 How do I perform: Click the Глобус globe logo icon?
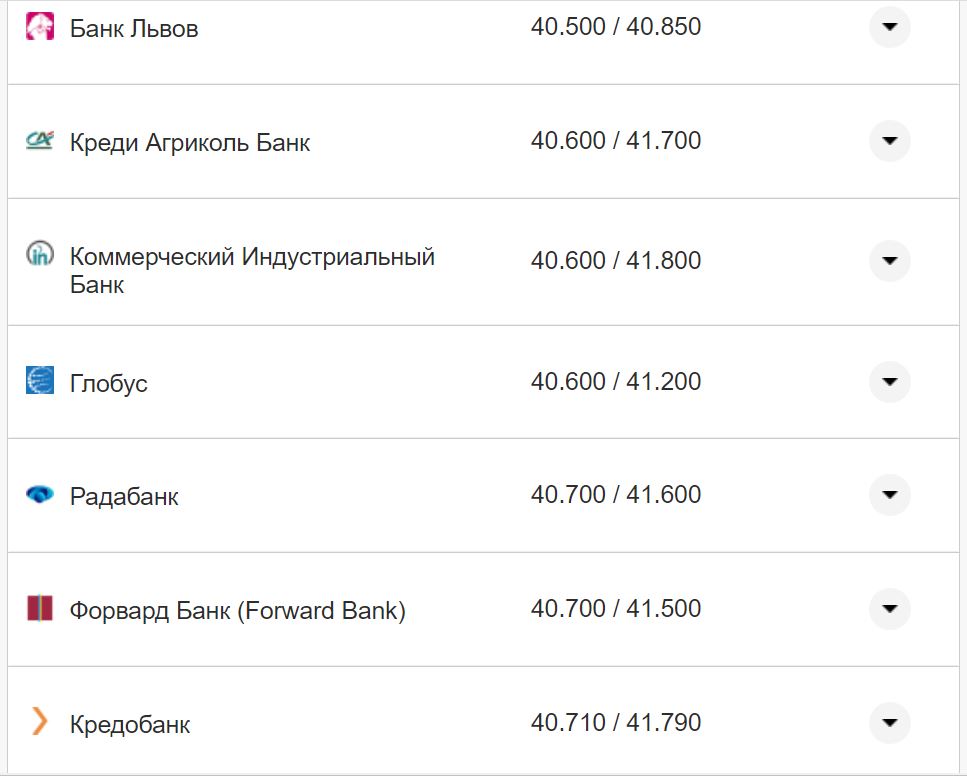[37, 382]
